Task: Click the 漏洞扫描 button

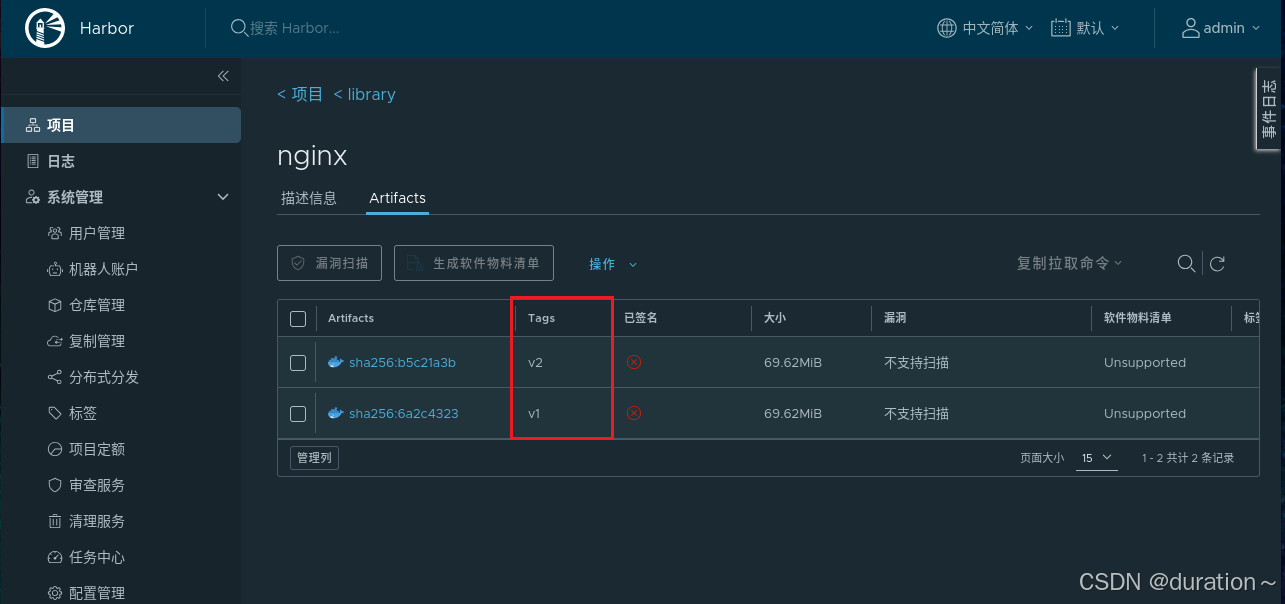Action: click(x=330, y=263)
